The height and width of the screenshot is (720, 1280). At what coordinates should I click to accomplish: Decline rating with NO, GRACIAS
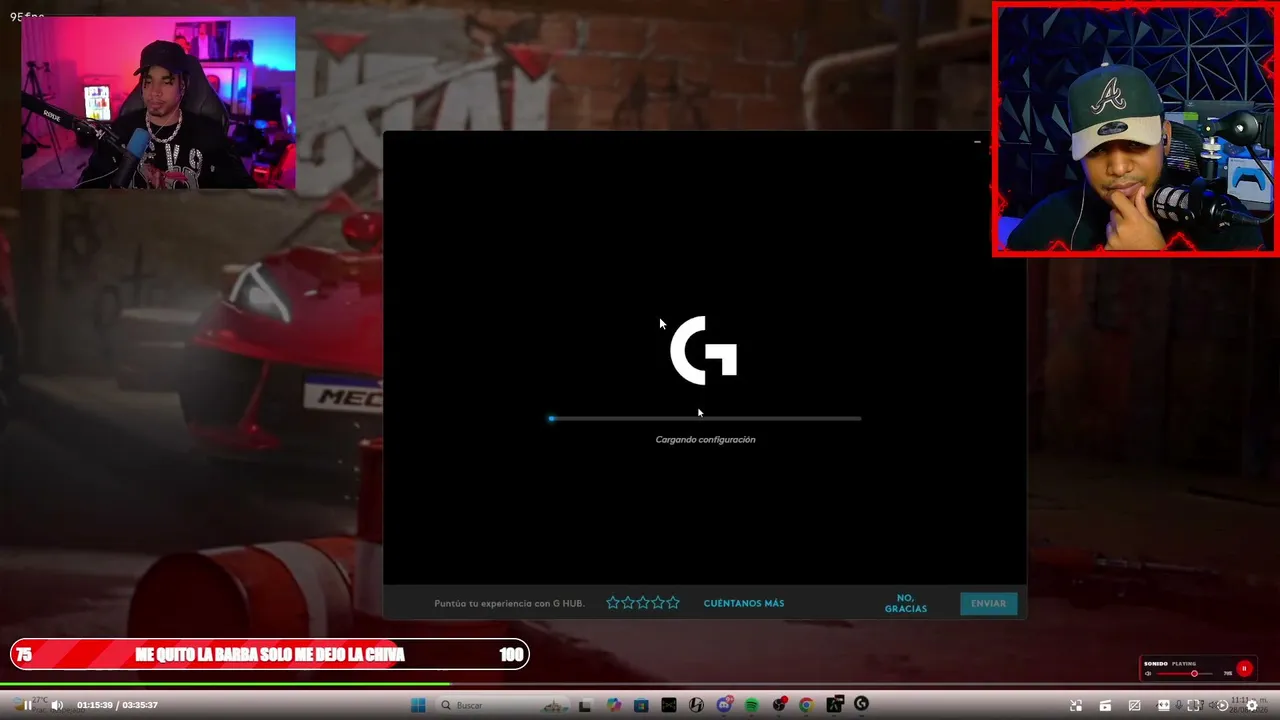(906, 603)
